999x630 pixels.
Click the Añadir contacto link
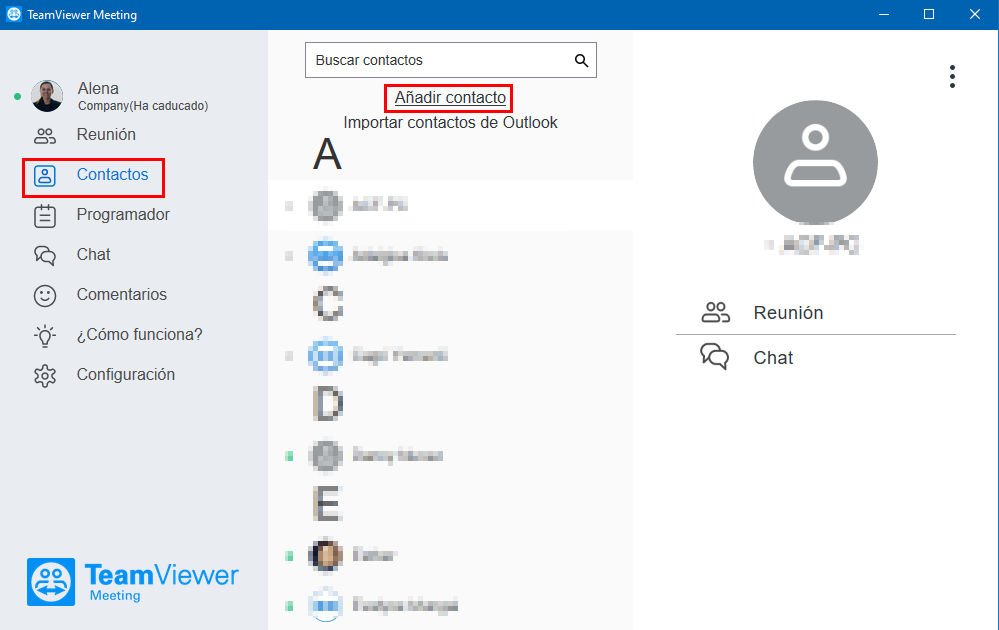[x=450, y=97]
